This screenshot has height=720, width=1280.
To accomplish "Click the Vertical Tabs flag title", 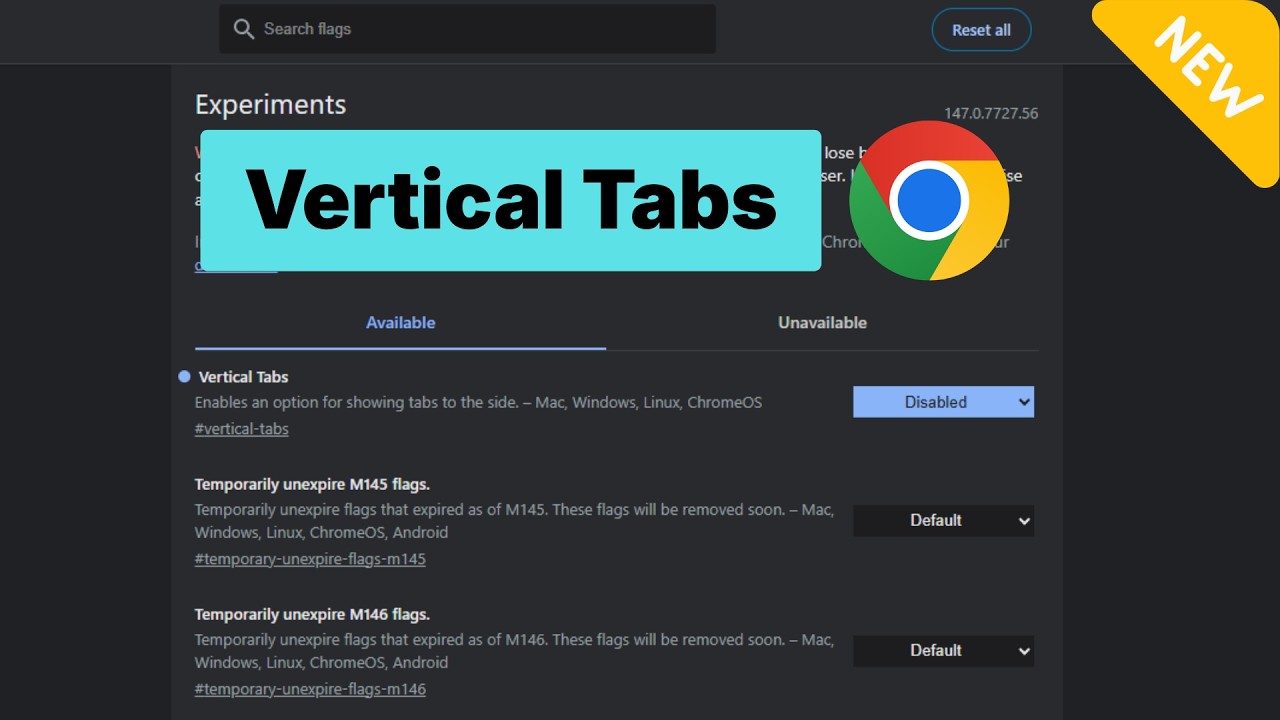I will point(243,377).
